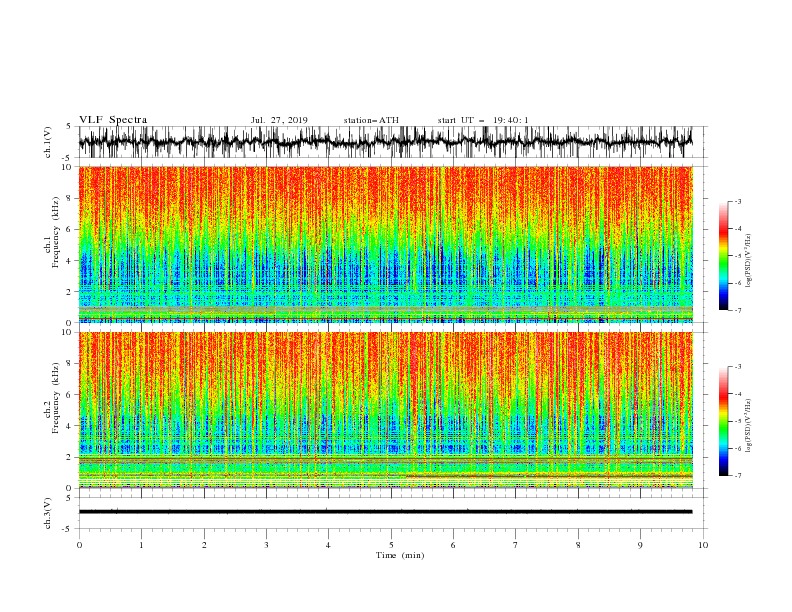
Task: Click the ch.2 colorbar log(PSD) label
Action: click(748, 425)
